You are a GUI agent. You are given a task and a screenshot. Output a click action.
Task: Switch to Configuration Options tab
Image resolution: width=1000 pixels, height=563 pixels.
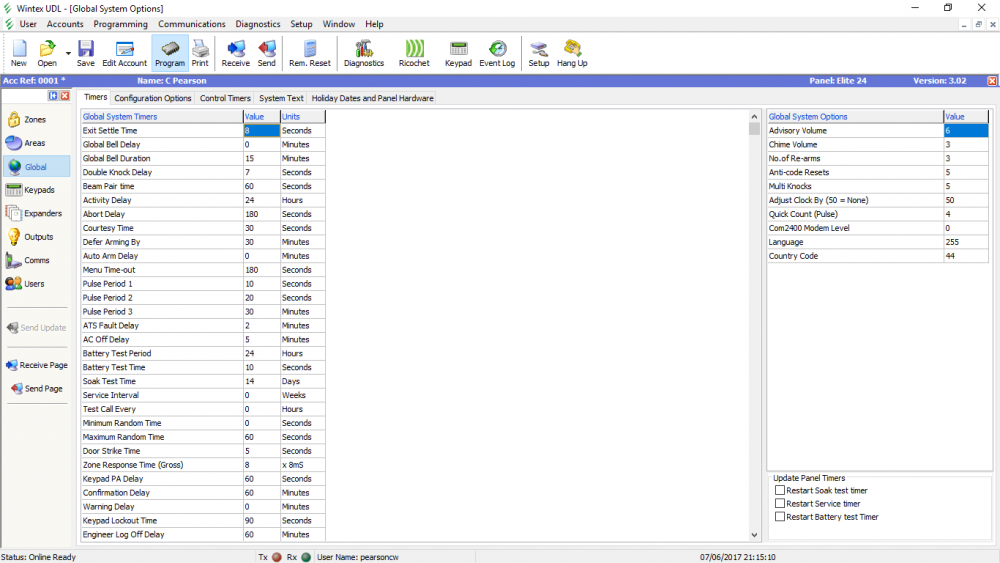click(x=152, y=99)
